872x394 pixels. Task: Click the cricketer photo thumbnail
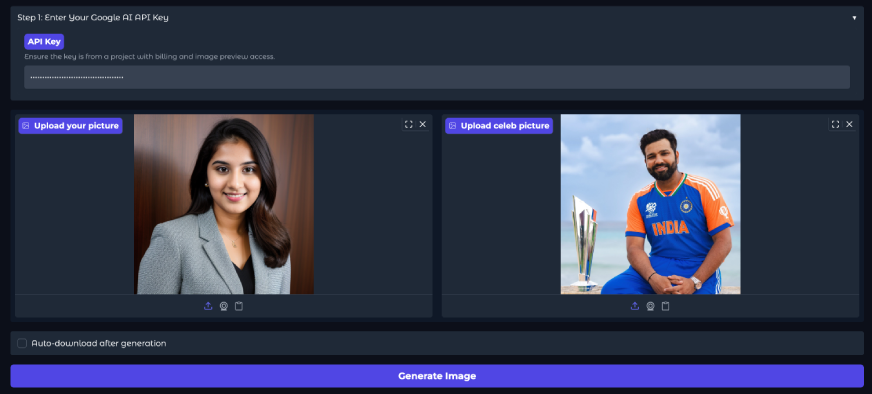tap(651, 204)
